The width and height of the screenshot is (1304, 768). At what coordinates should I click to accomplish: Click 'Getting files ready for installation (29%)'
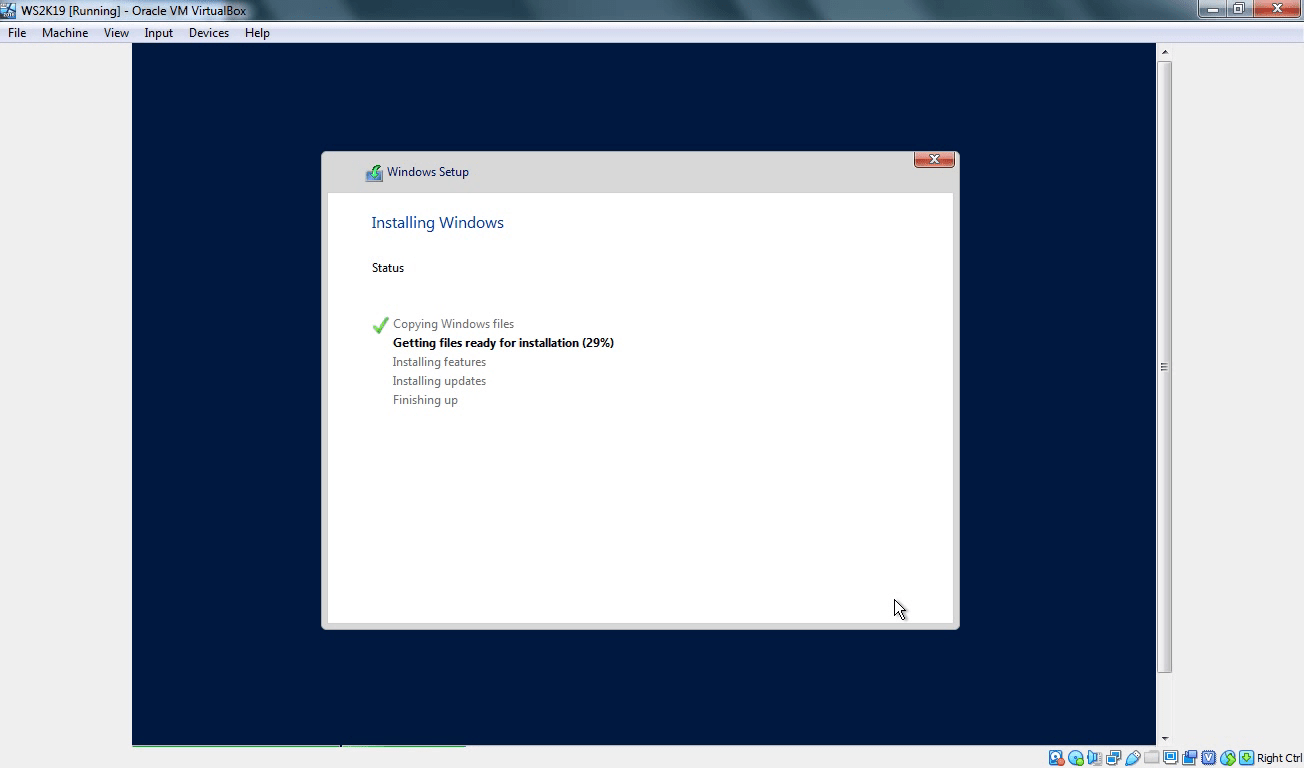pyautogui.click(x=503, y=343)
